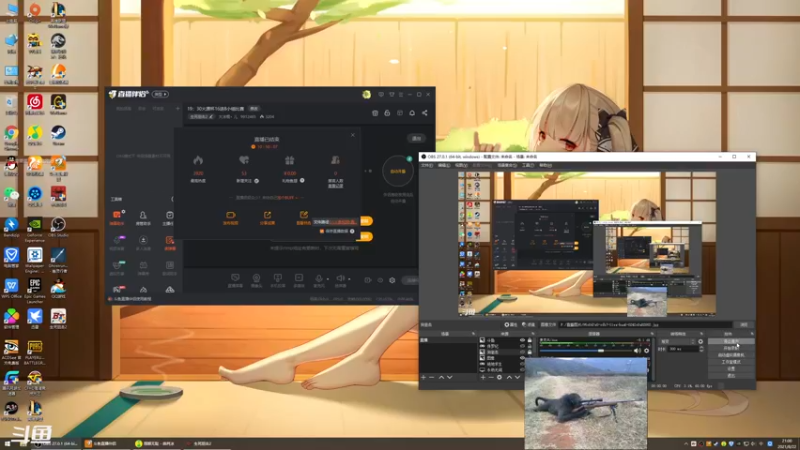The image size is (800, 450).
Task: Expand microphone options arrow in streaming assistant
Action: point(327,279)
